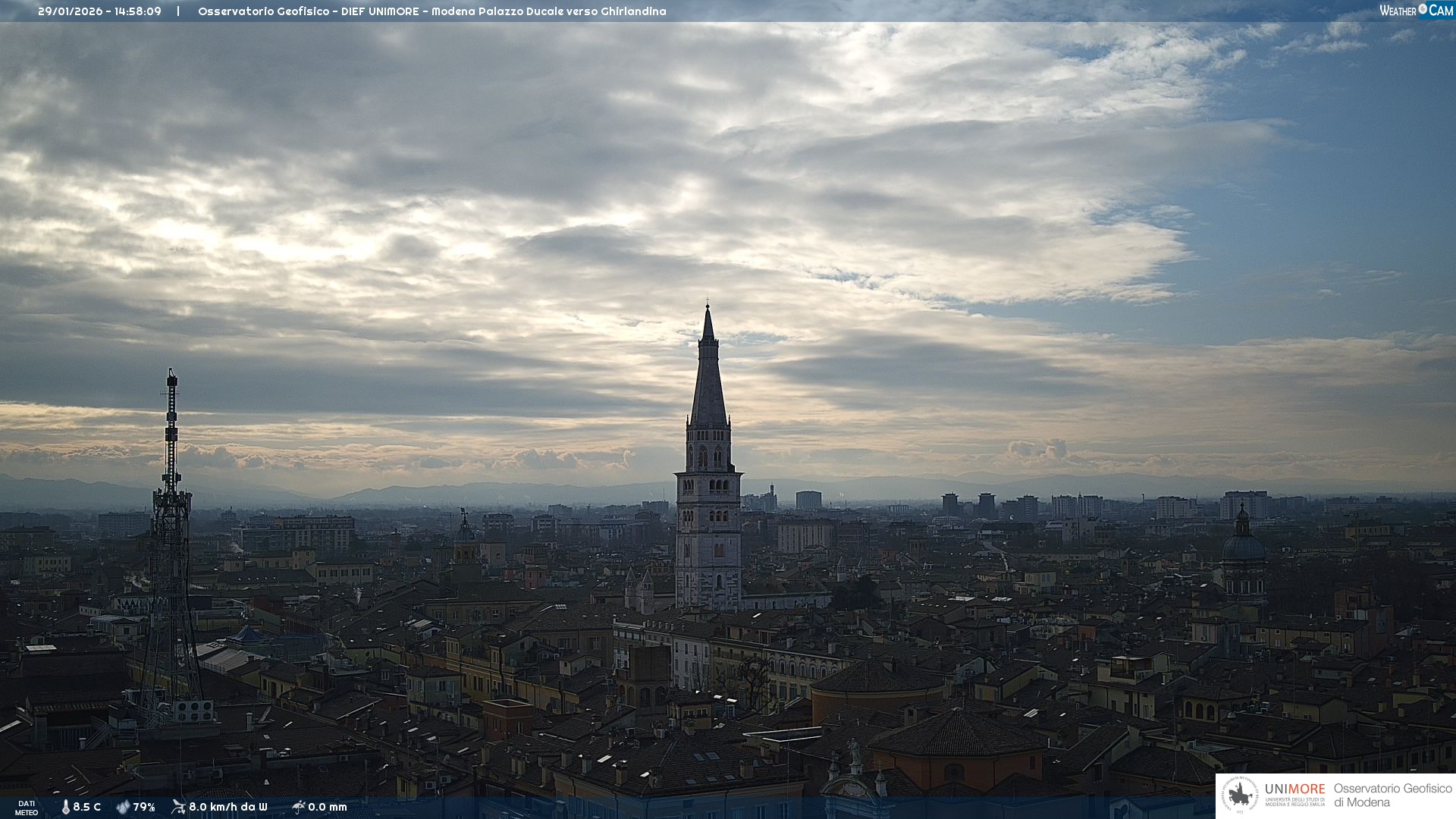Click the wind anemometer icon

tap(178, 807)
